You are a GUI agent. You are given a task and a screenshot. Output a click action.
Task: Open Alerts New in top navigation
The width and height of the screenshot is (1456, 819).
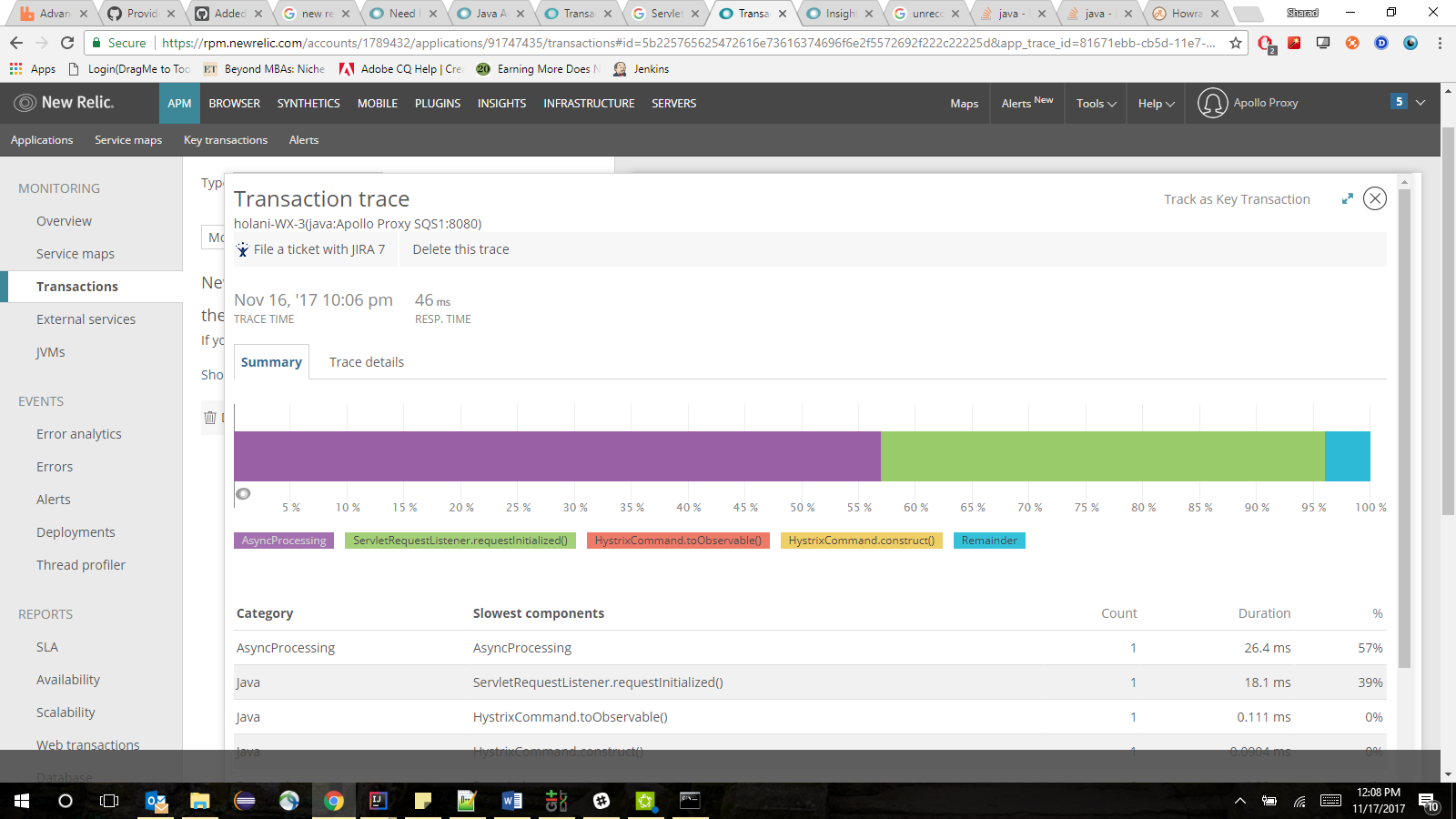pyautogui.click(x=1026, y=103)
